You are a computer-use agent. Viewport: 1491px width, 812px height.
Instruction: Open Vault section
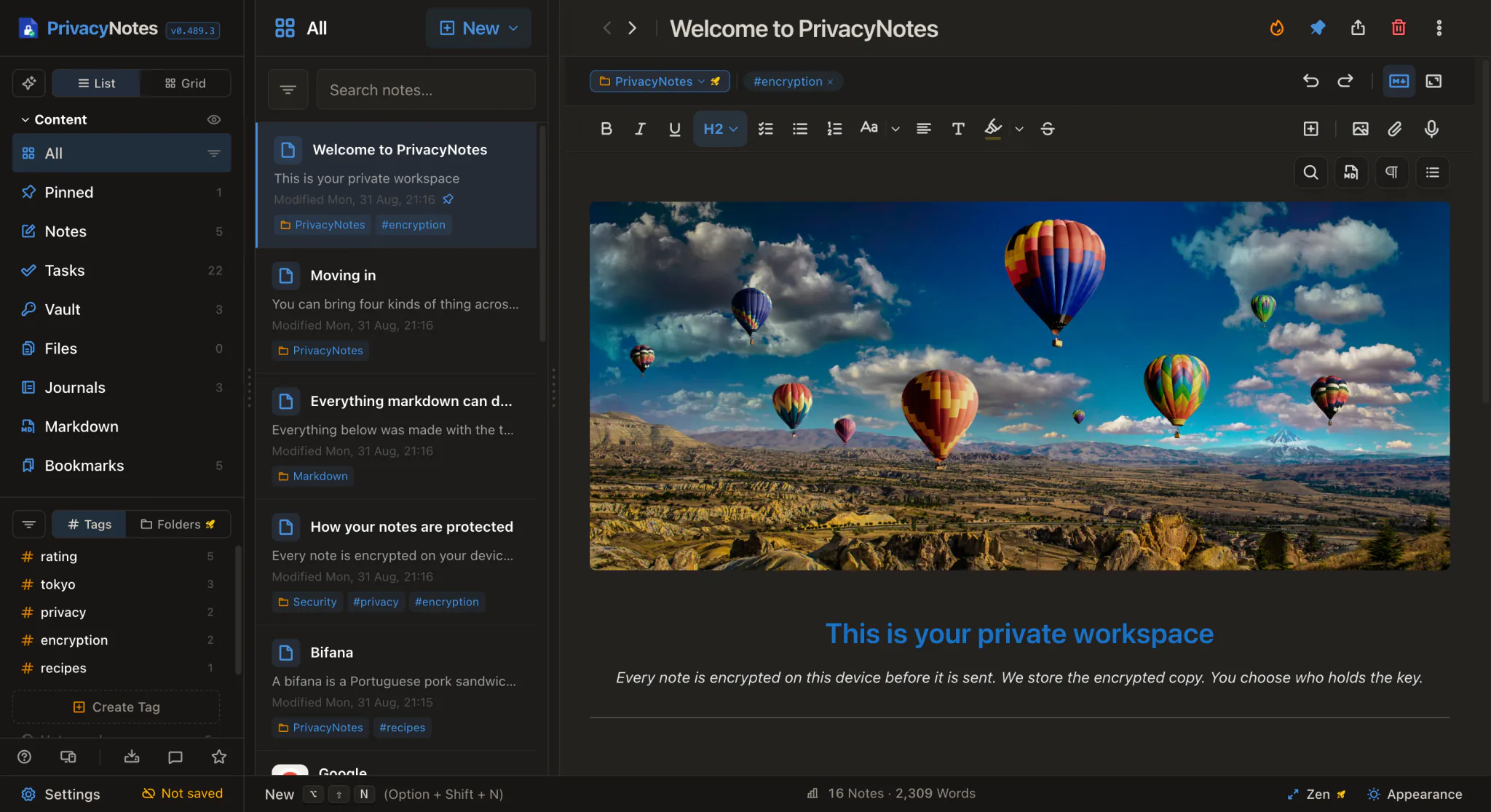pyautogui.click(x=122, y=309)
